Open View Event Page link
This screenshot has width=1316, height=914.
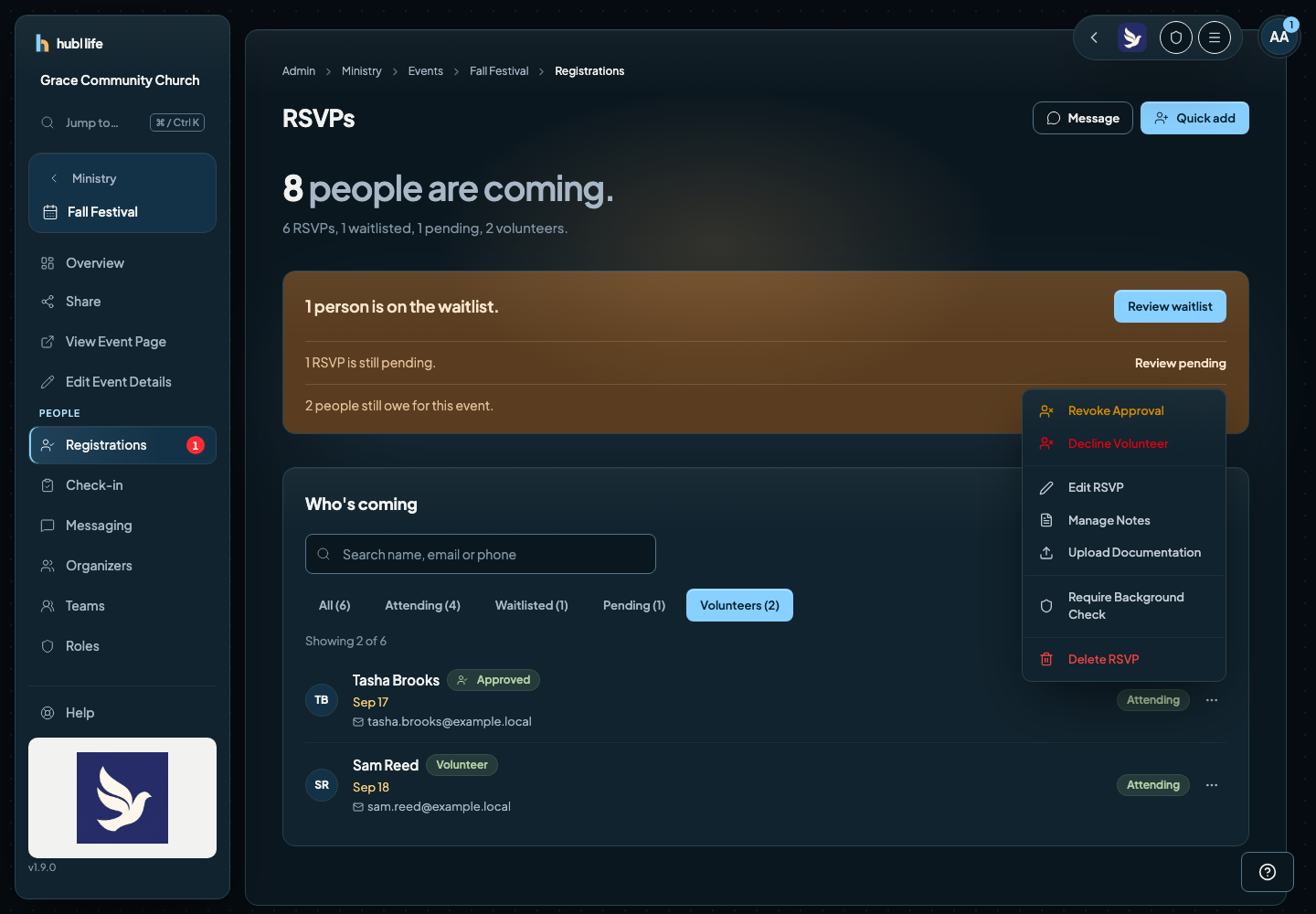[x=122, y=342]
